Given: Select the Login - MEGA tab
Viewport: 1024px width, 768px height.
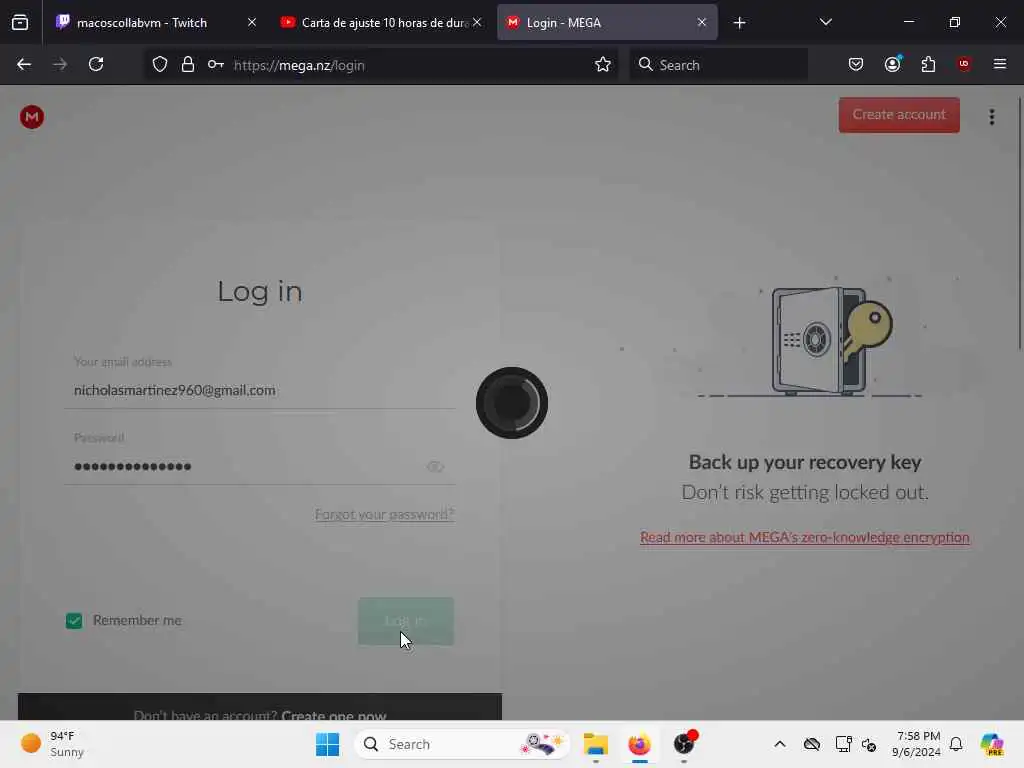Looking at the screenshot, I should tap(607, 23).
